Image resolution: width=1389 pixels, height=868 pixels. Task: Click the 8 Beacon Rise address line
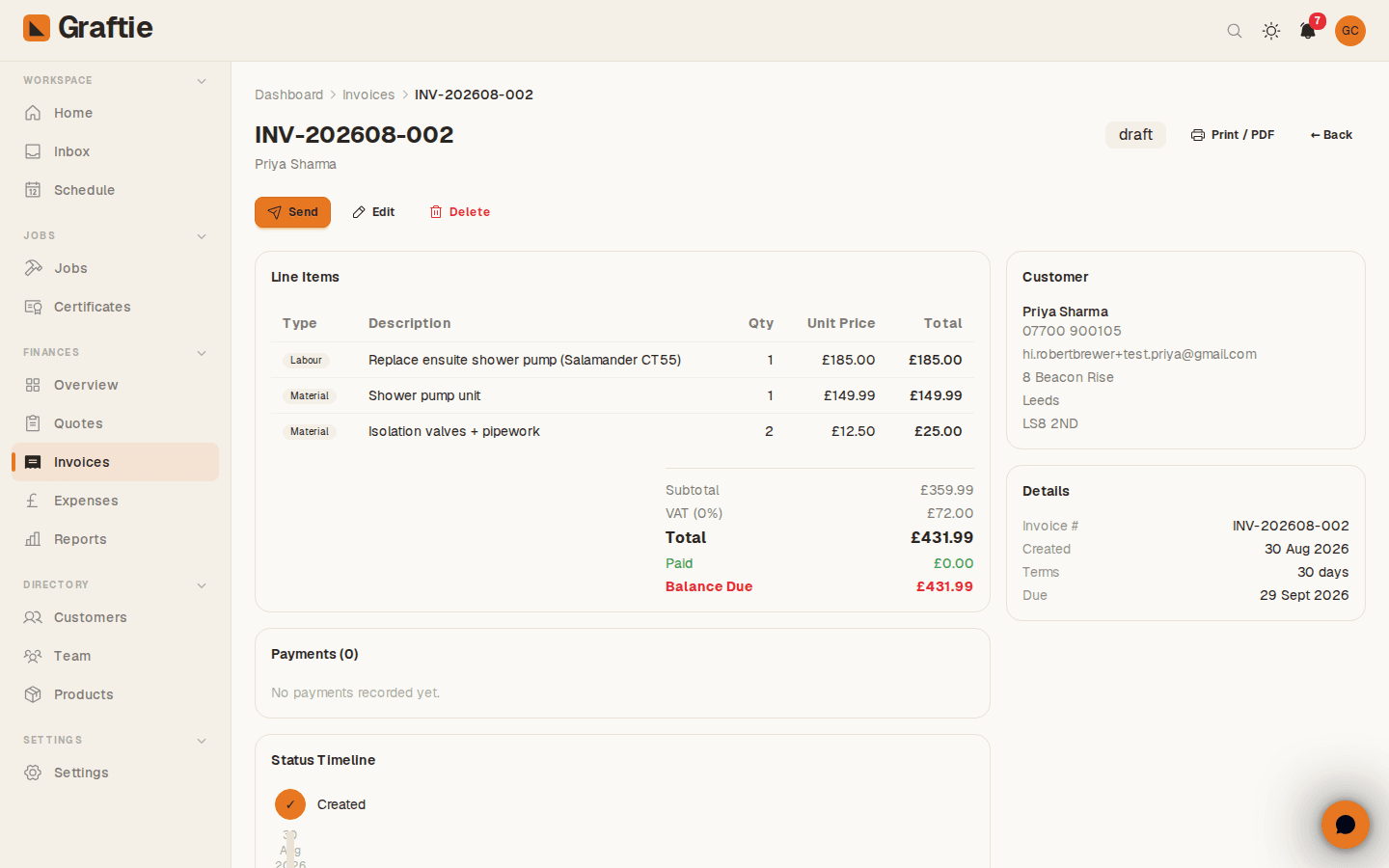tap(1068, 377)
